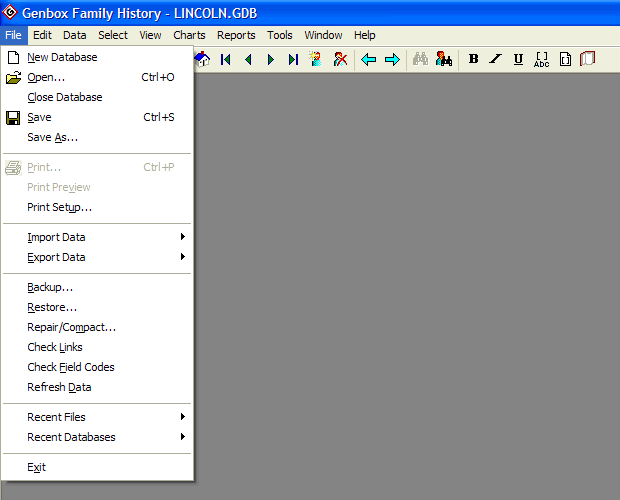Viewport: 620px width, 500px height.
Task: Click the delete person icon
Action: pyautogui.click(x=341, y=60)
